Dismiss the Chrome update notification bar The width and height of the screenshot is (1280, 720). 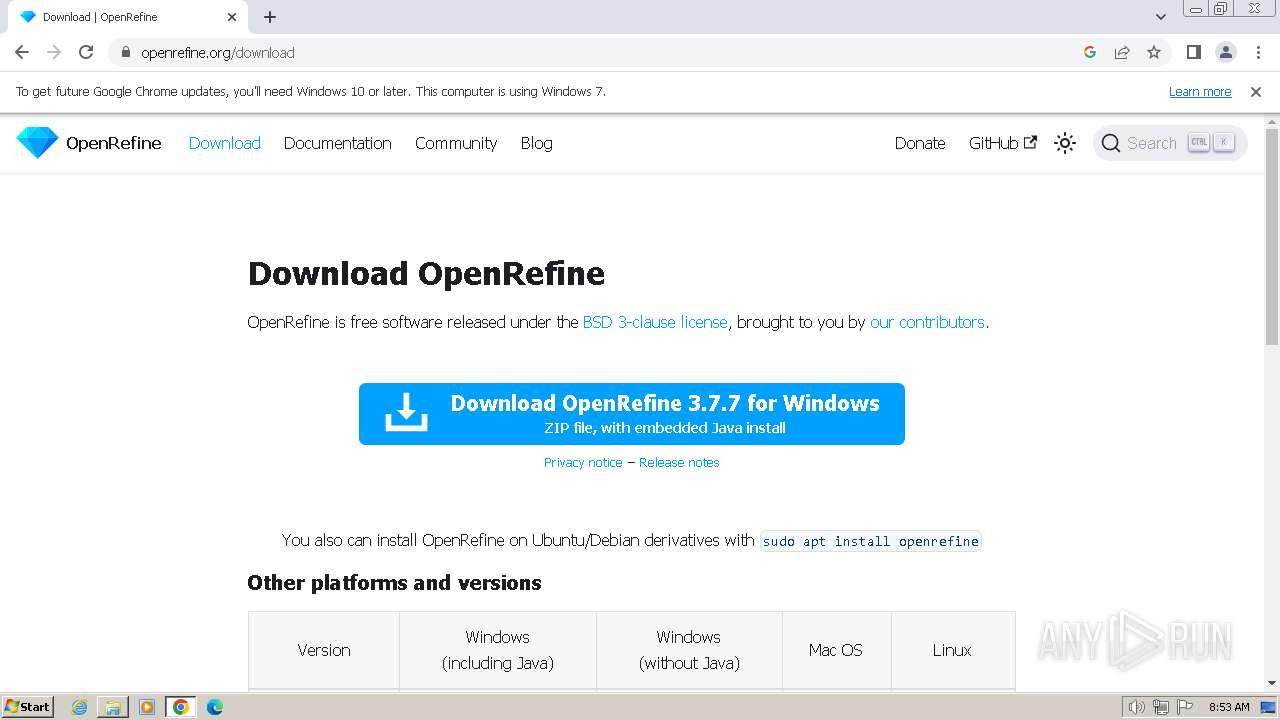pos(1256,91)
